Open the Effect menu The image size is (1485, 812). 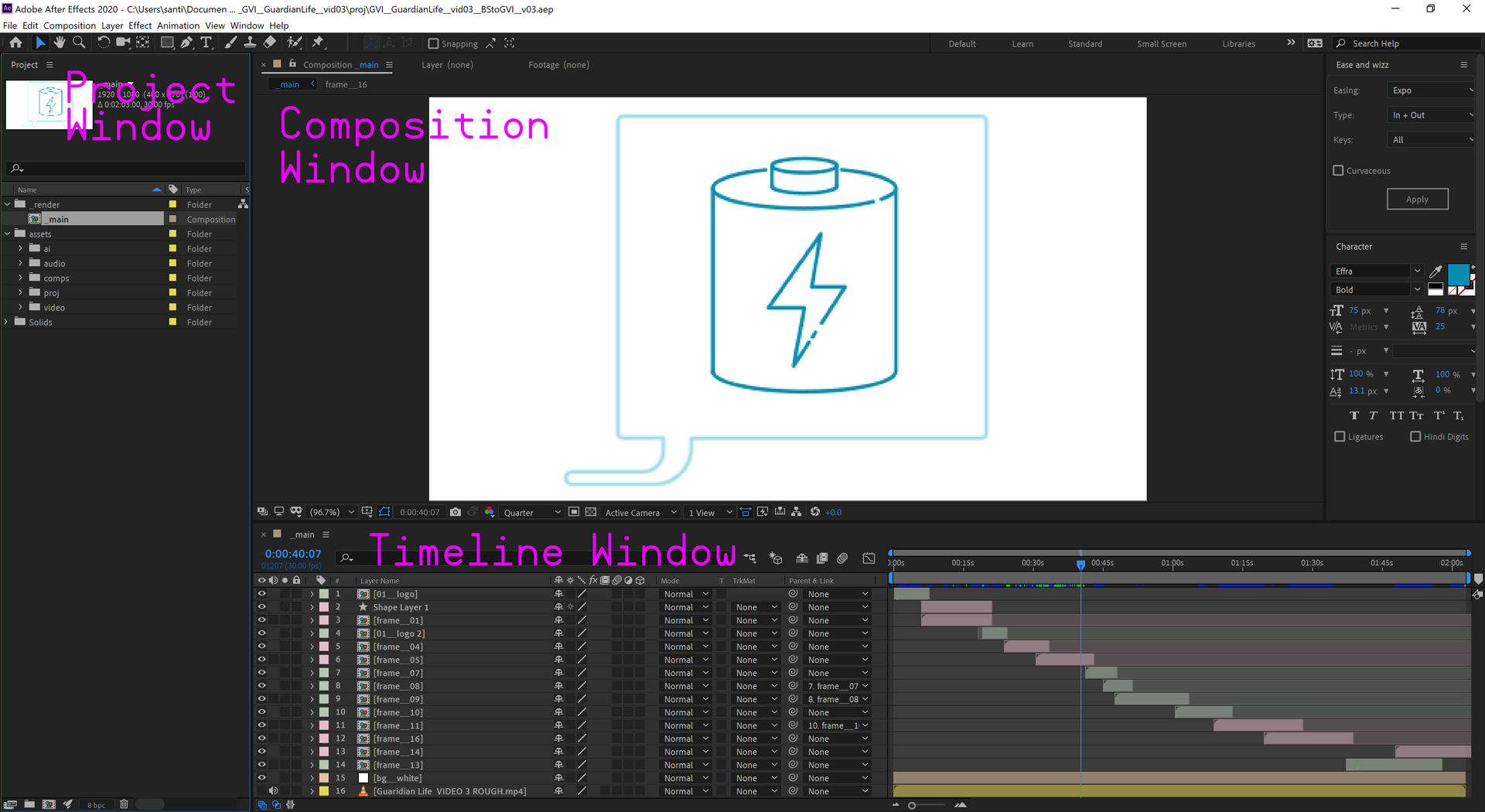140,26
